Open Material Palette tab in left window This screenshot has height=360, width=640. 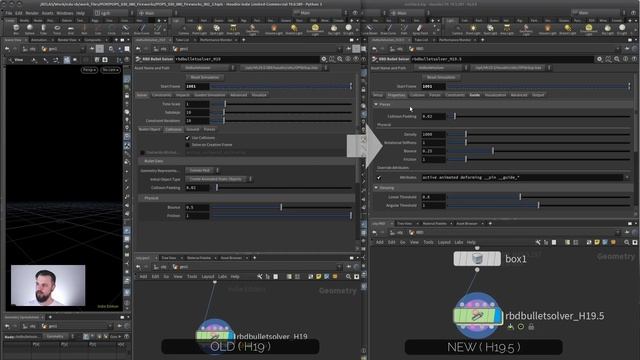tap(199, 258)
